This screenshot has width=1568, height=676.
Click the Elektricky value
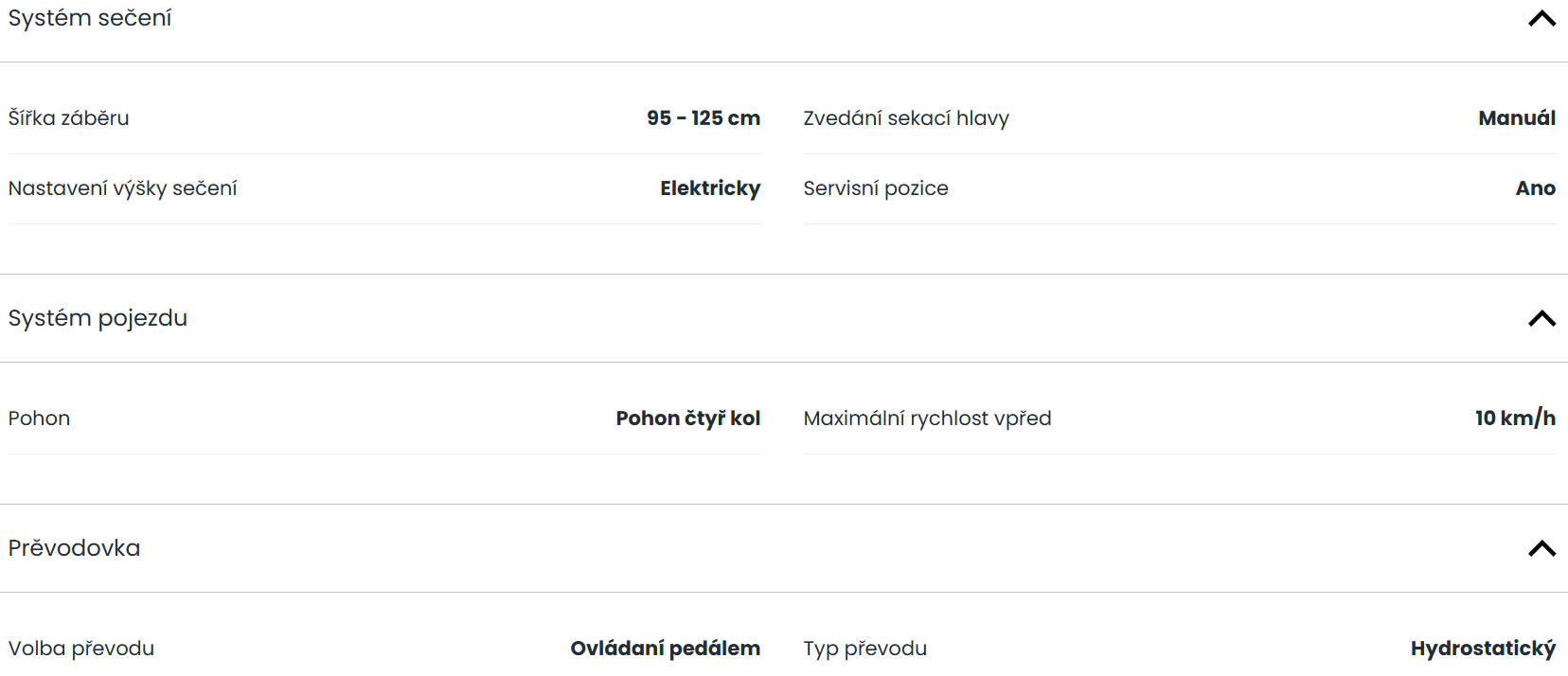coord(710,188)
